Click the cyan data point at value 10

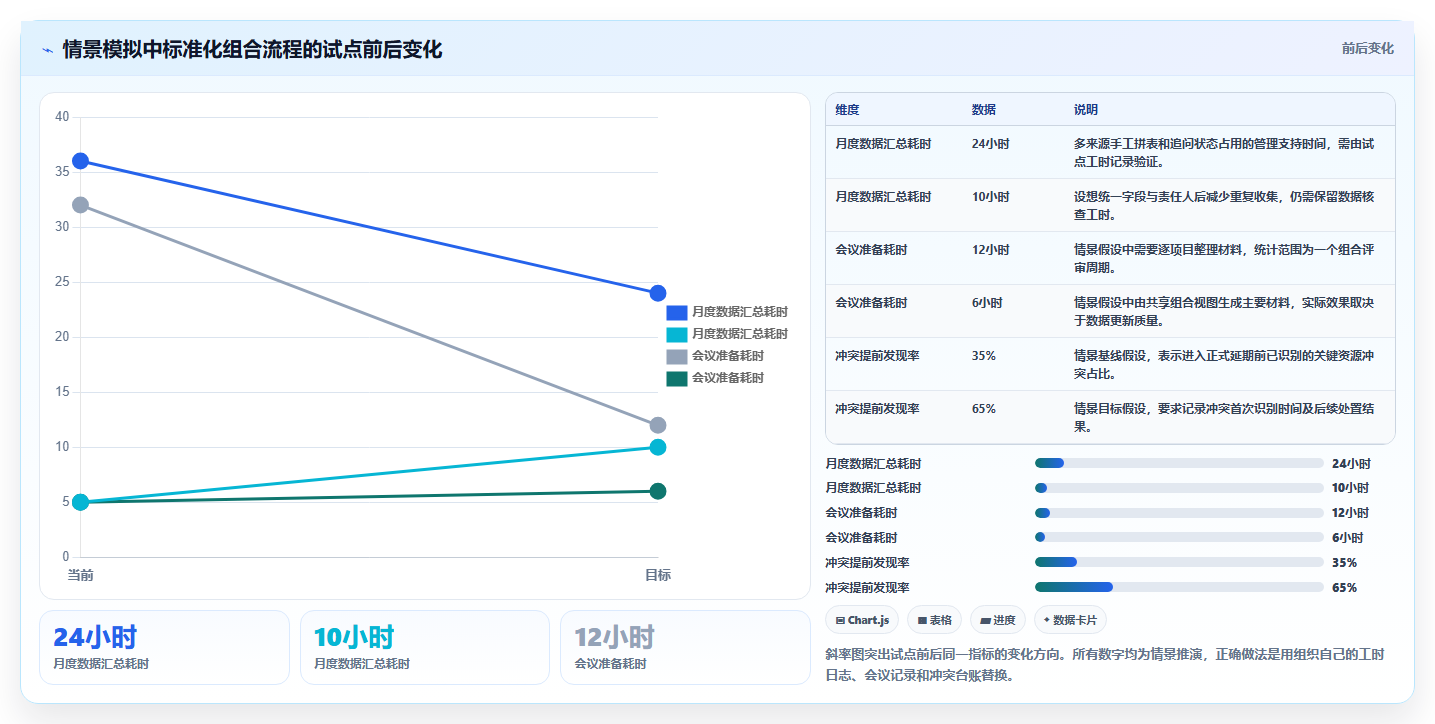tap(658, 447)
